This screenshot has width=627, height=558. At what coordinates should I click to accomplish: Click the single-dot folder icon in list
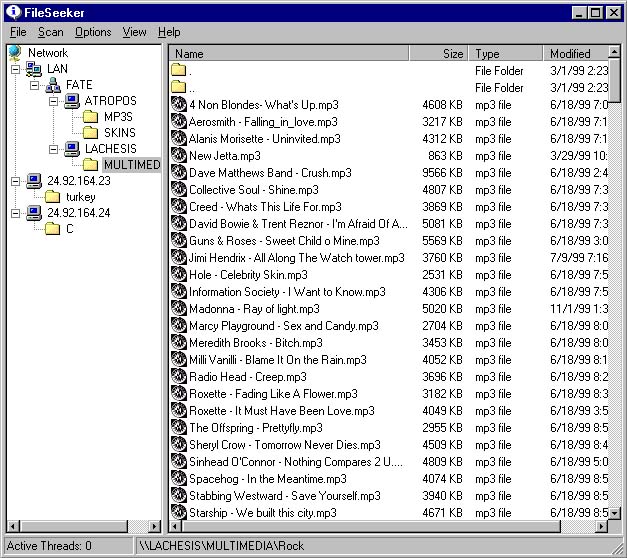tap(178, 70)
